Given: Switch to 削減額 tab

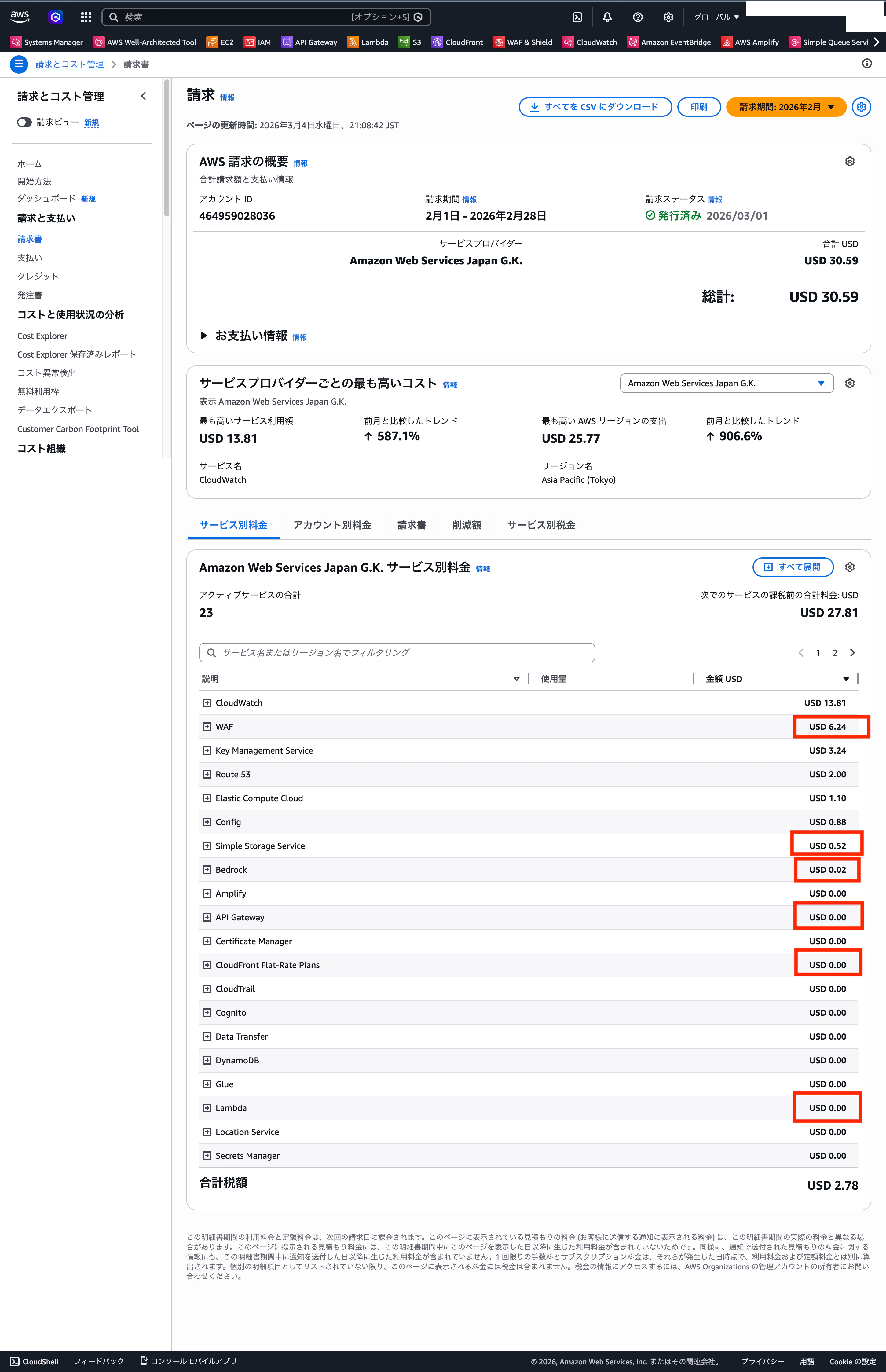Looking at the screenshot, I should (x=467, y=525).
